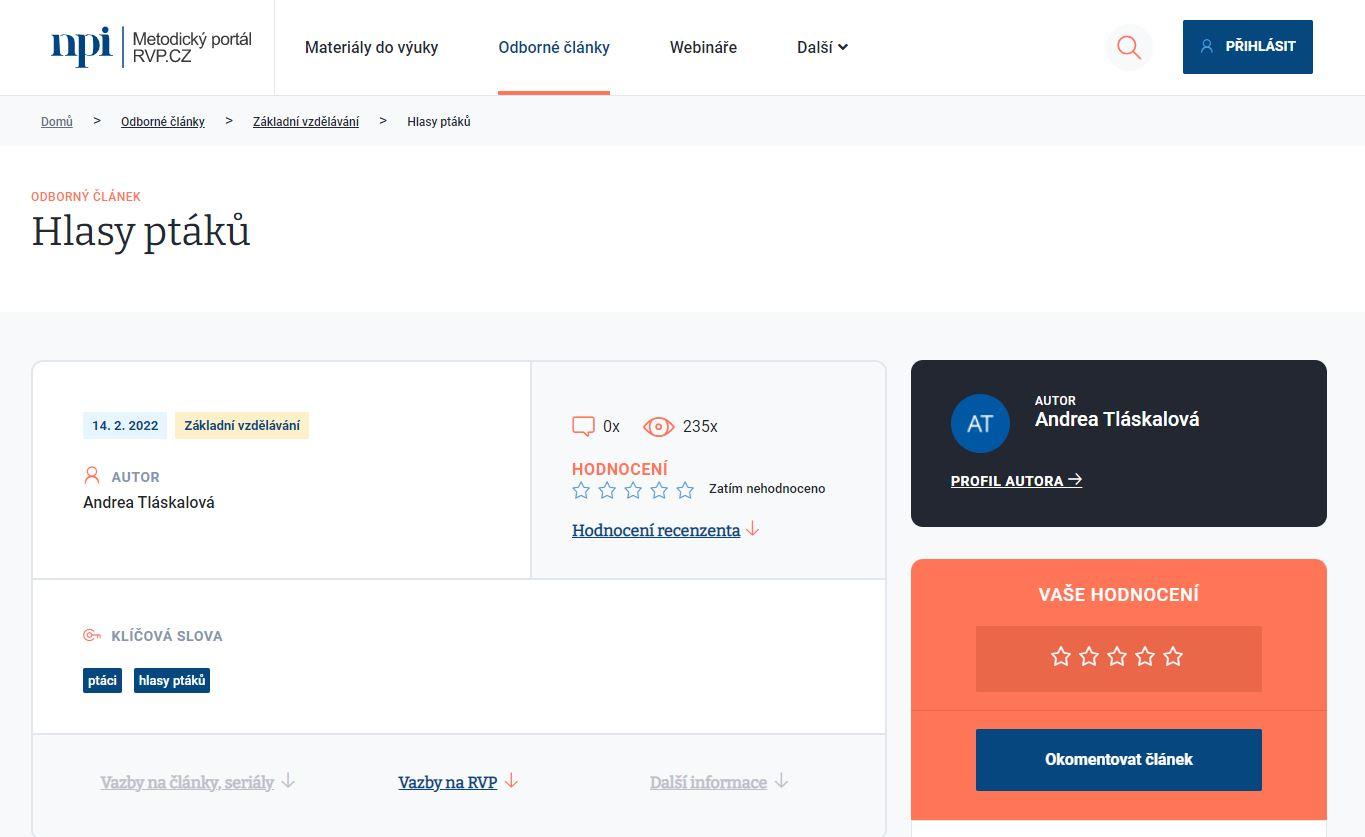Image resolution: width=1365 pixels, height=837 pixels.
Task: Click the comment bubble count icon
Action: [583, 426]
